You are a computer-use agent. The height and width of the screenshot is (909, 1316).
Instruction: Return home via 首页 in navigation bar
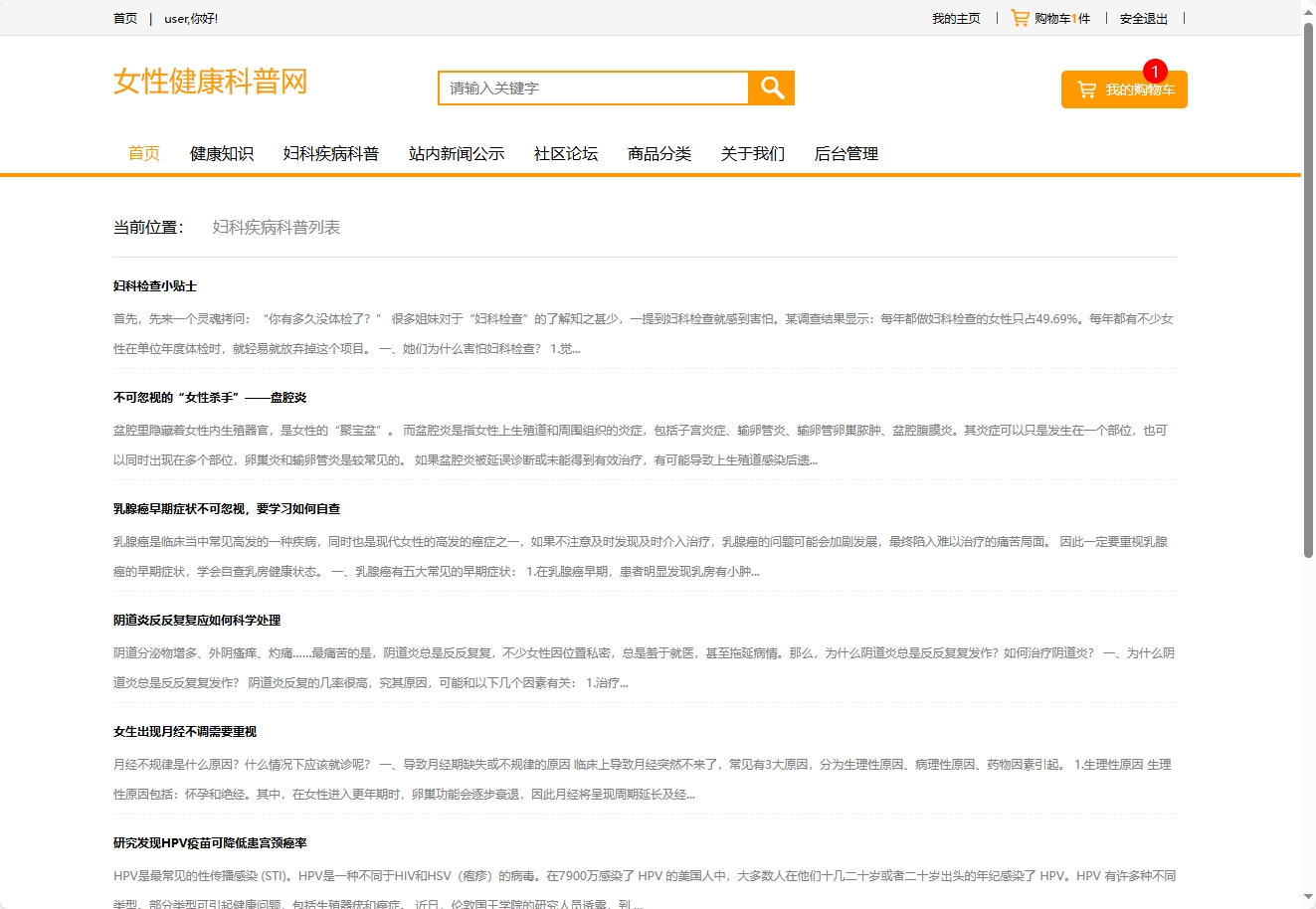coord(142,153)
